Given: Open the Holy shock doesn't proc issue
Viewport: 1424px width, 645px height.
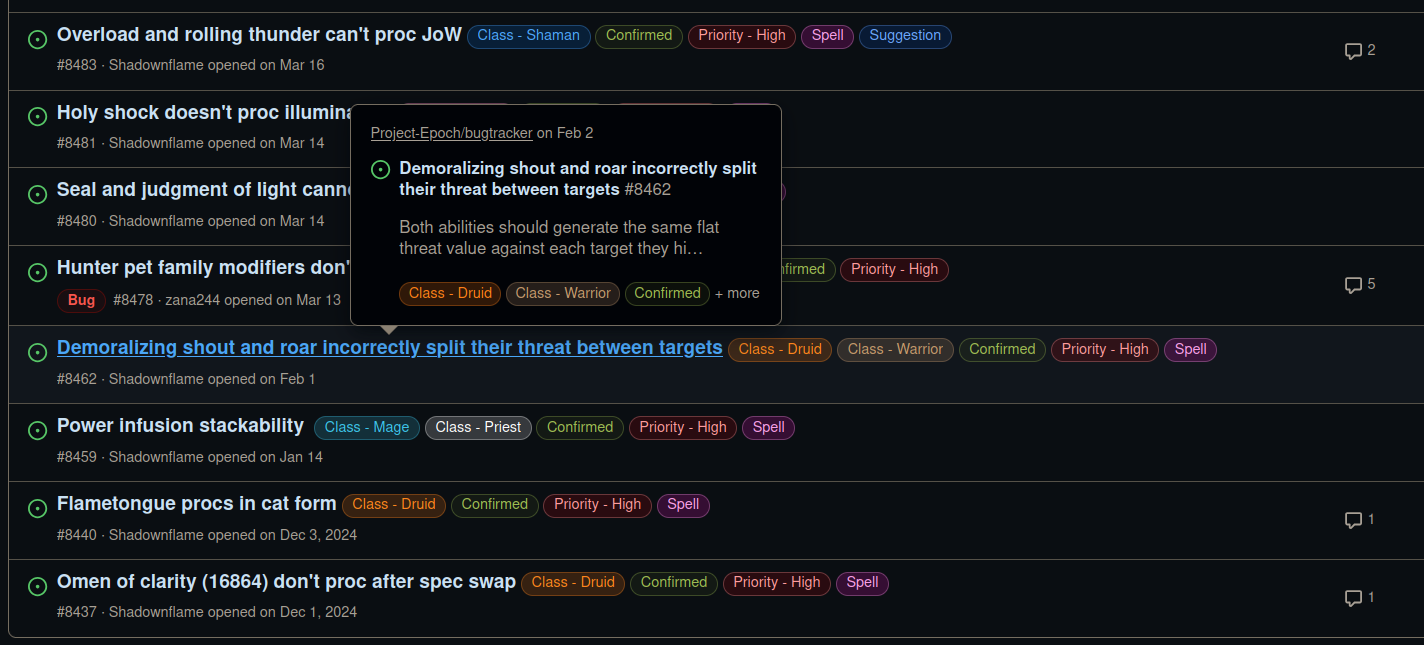Looking at the screenshot, I should coord(203,113).
